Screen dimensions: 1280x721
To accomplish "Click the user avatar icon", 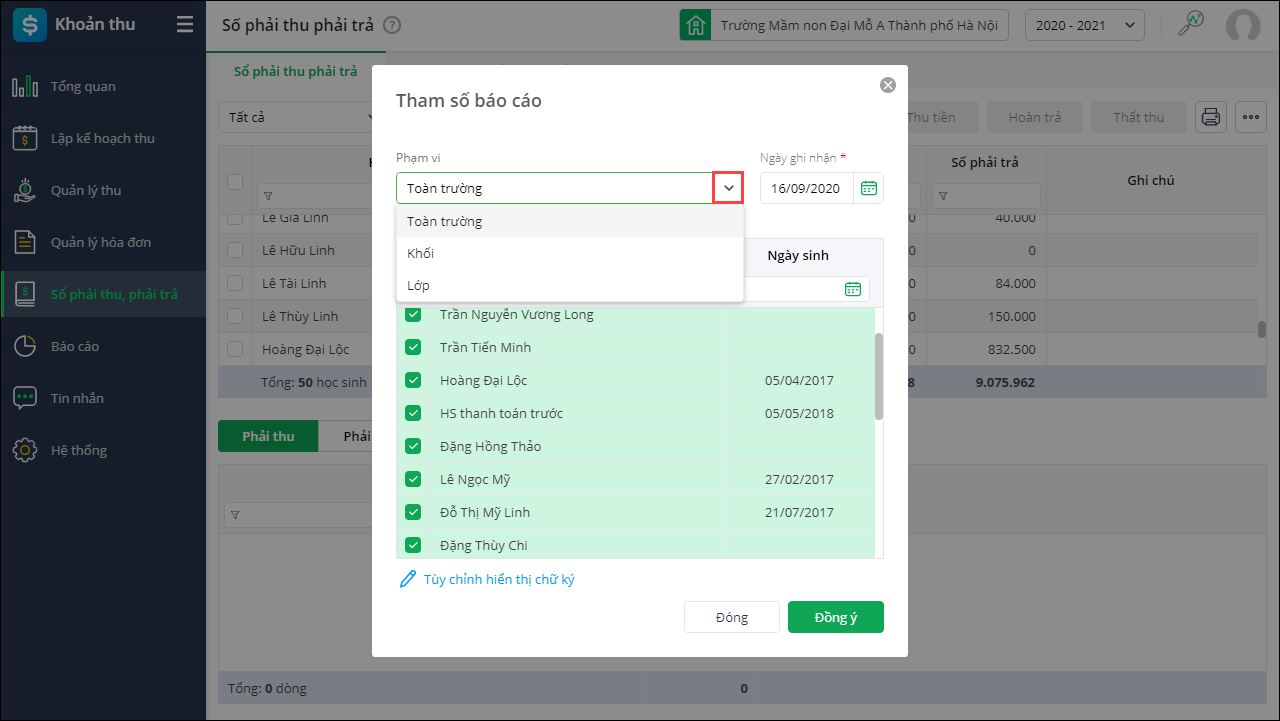I will pos(1243,25).
